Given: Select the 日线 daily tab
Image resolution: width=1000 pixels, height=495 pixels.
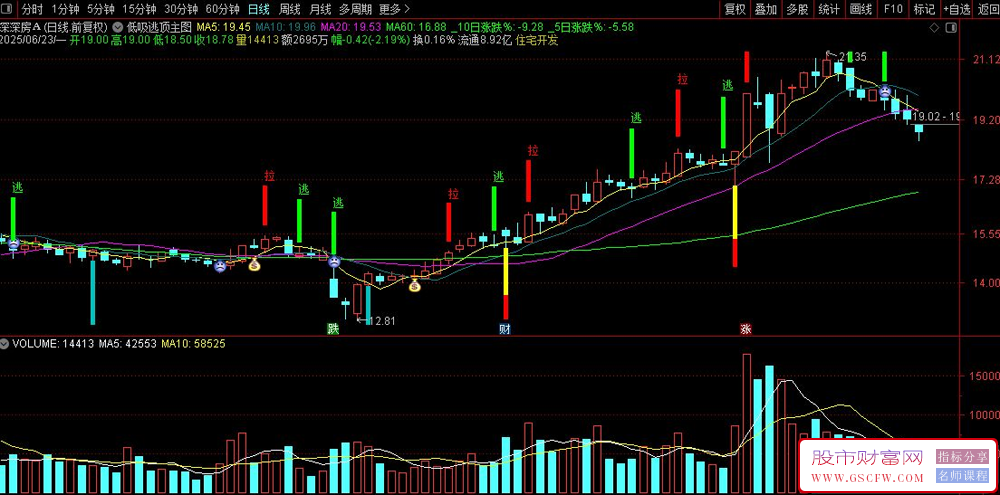Looking at the screenshot, I should (259, 9).
